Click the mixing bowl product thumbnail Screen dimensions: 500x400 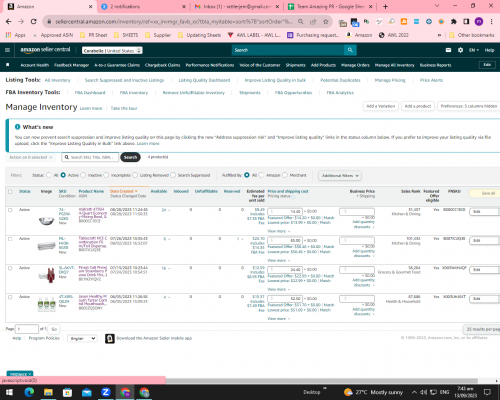point(46,220)
